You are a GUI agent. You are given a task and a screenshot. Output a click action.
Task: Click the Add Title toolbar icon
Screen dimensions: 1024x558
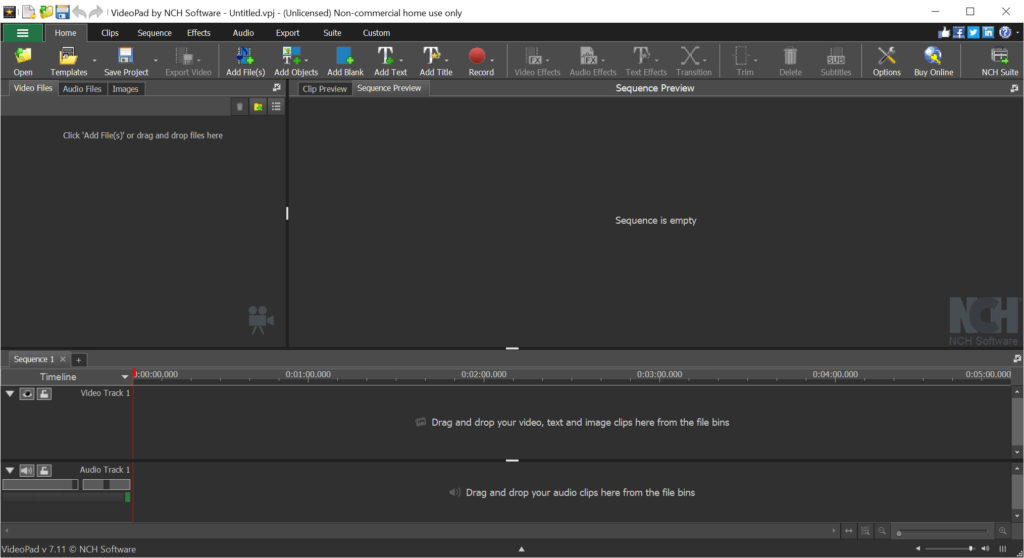(x=436, y=61)
